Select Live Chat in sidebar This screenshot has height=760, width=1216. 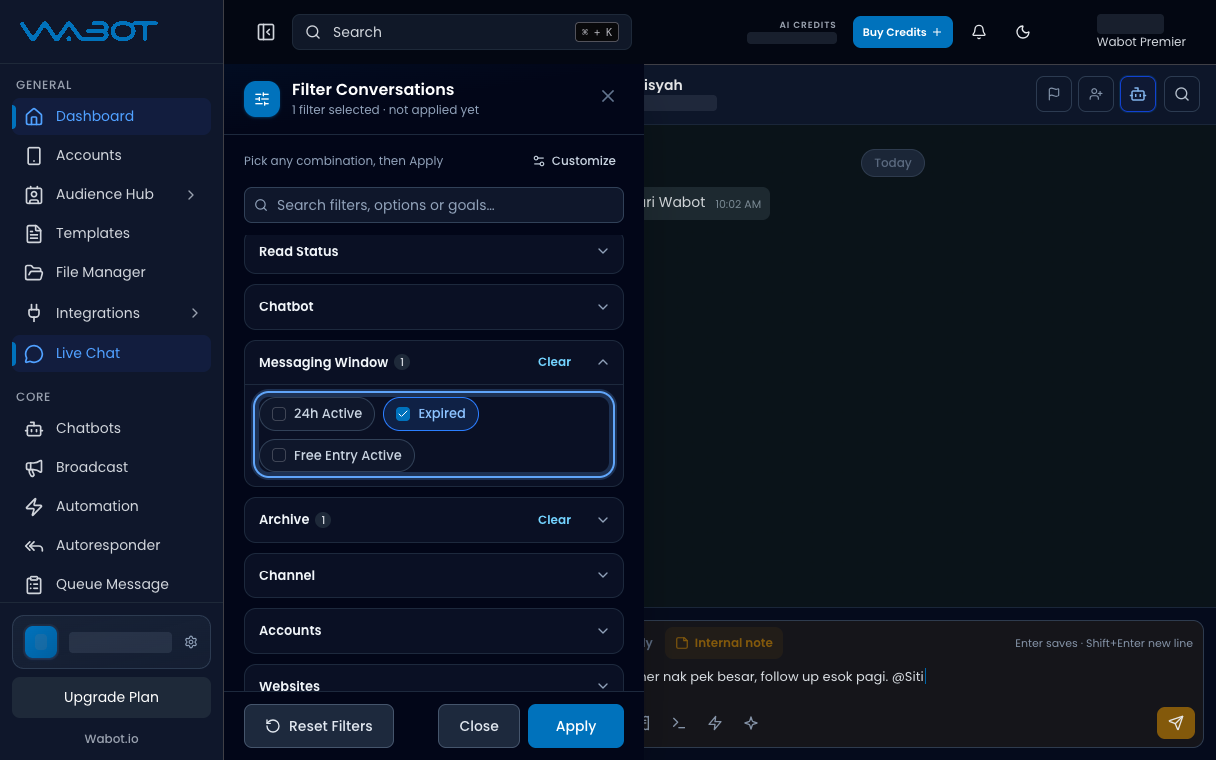111,353
